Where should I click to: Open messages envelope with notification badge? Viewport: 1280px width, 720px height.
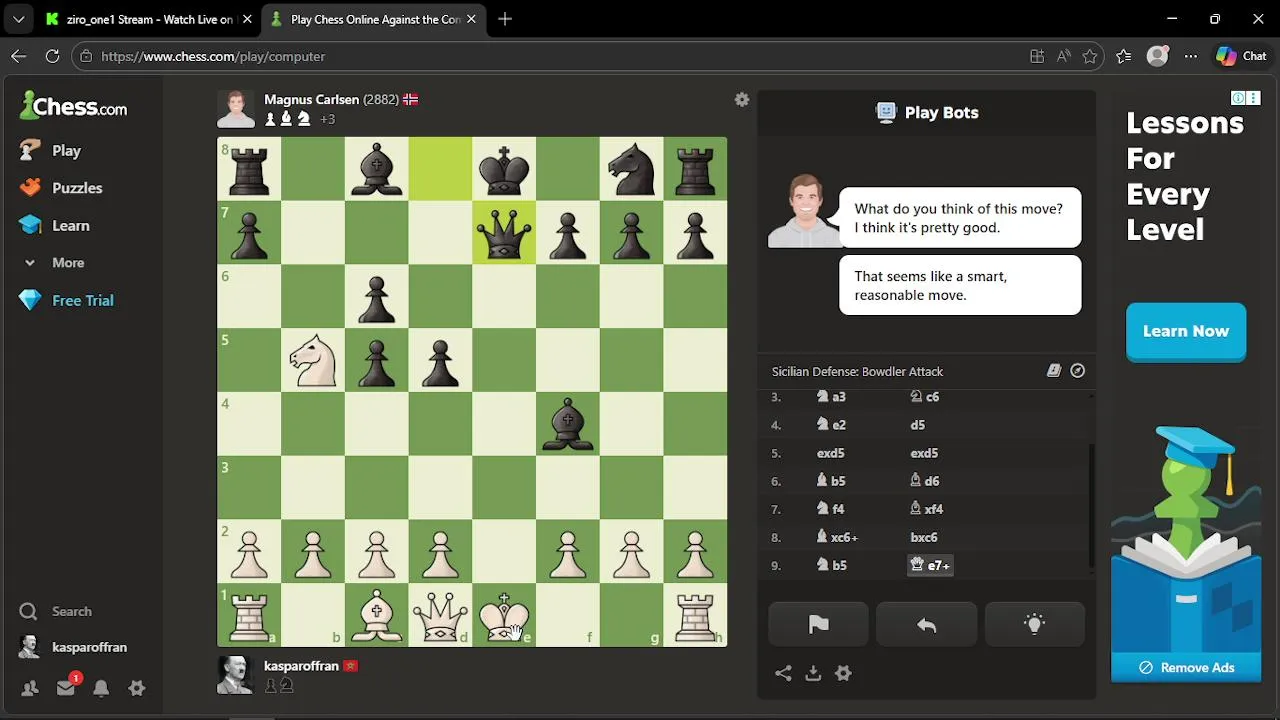coord(66,687)
